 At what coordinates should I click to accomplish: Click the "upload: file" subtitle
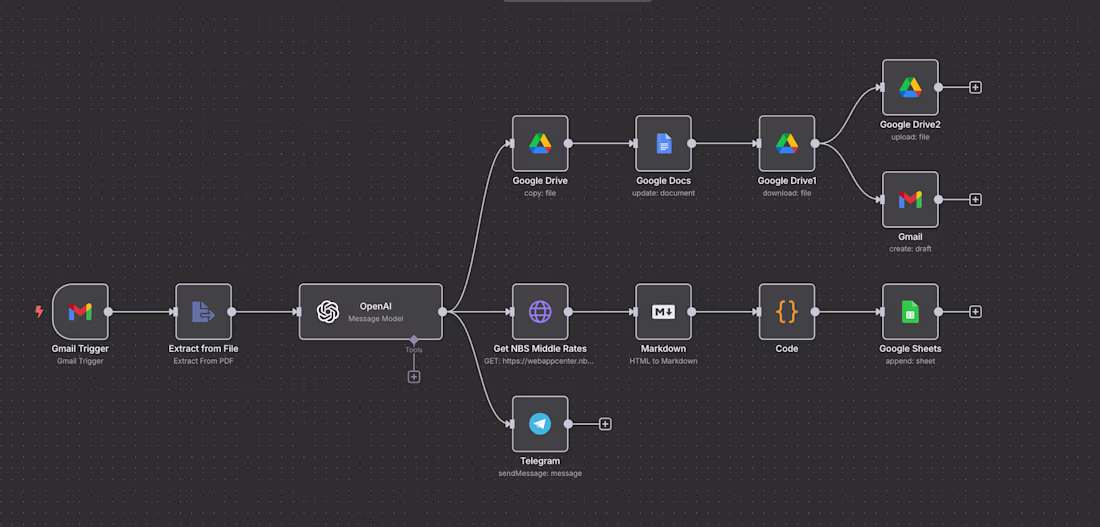pyautogui.click(x=911, y=137)
